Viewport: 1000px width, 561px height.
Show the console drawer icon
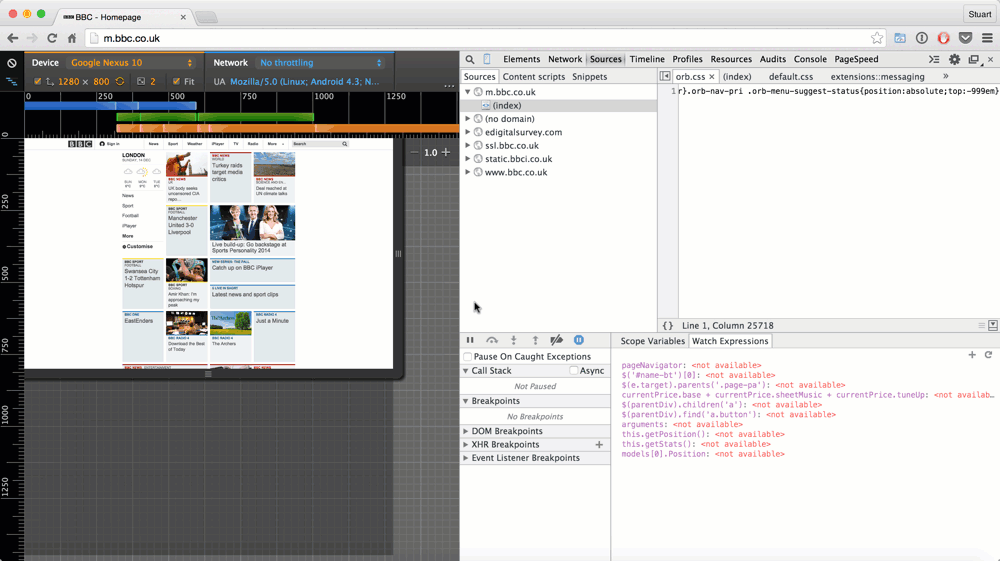click(x=934, y=59)
